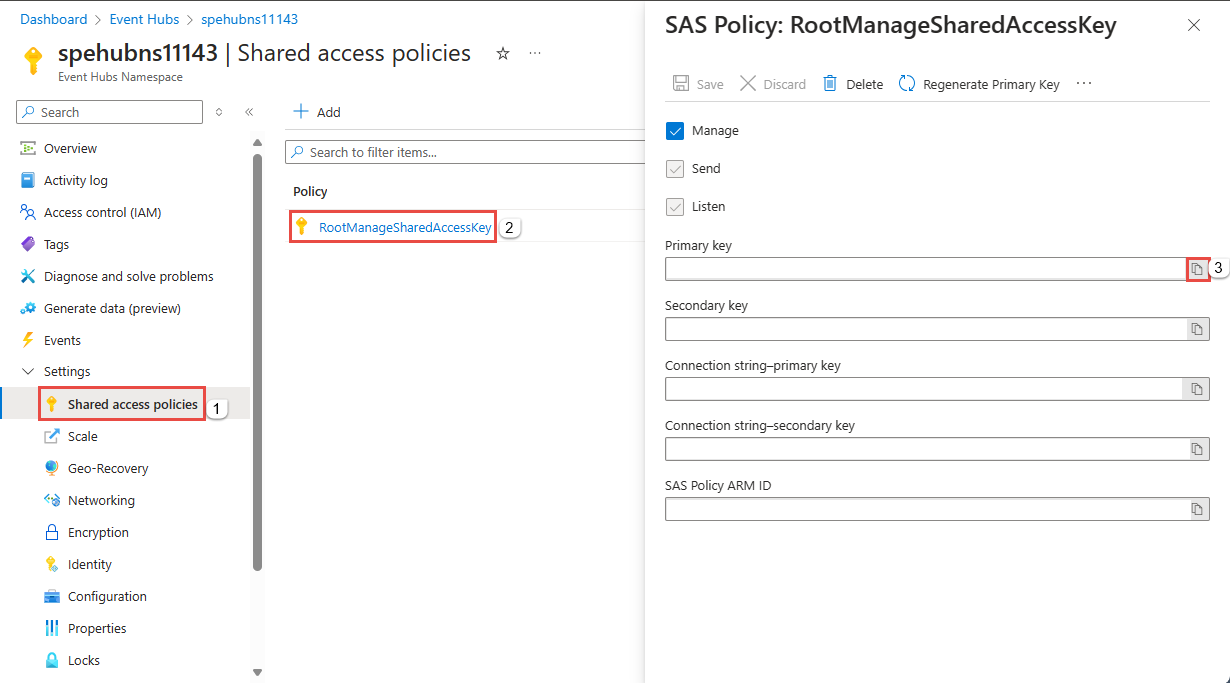The height and width of the screenshot is (683, 1230).
Task: Uncheck the Manage checkbox
Action: 675,131
